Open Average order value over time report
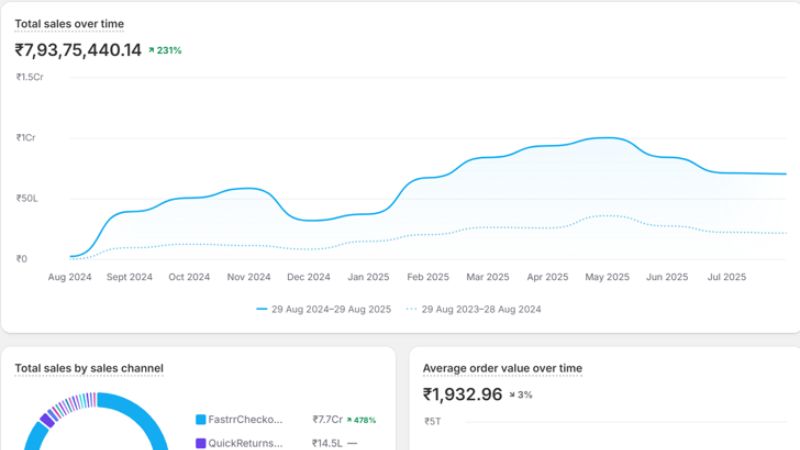Screen dimensions: 800x450 (502, 368)
